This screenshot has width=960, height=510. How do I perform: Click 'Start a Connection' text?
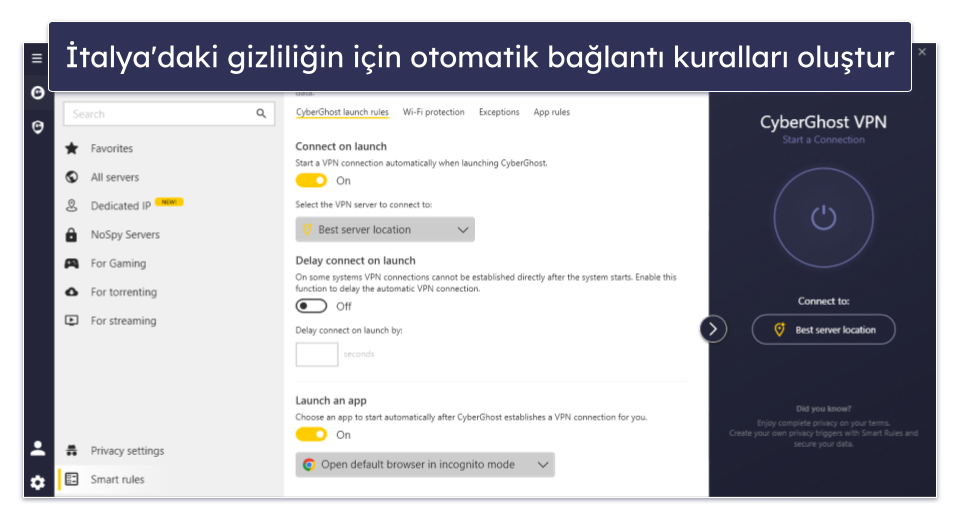point(823,140)
